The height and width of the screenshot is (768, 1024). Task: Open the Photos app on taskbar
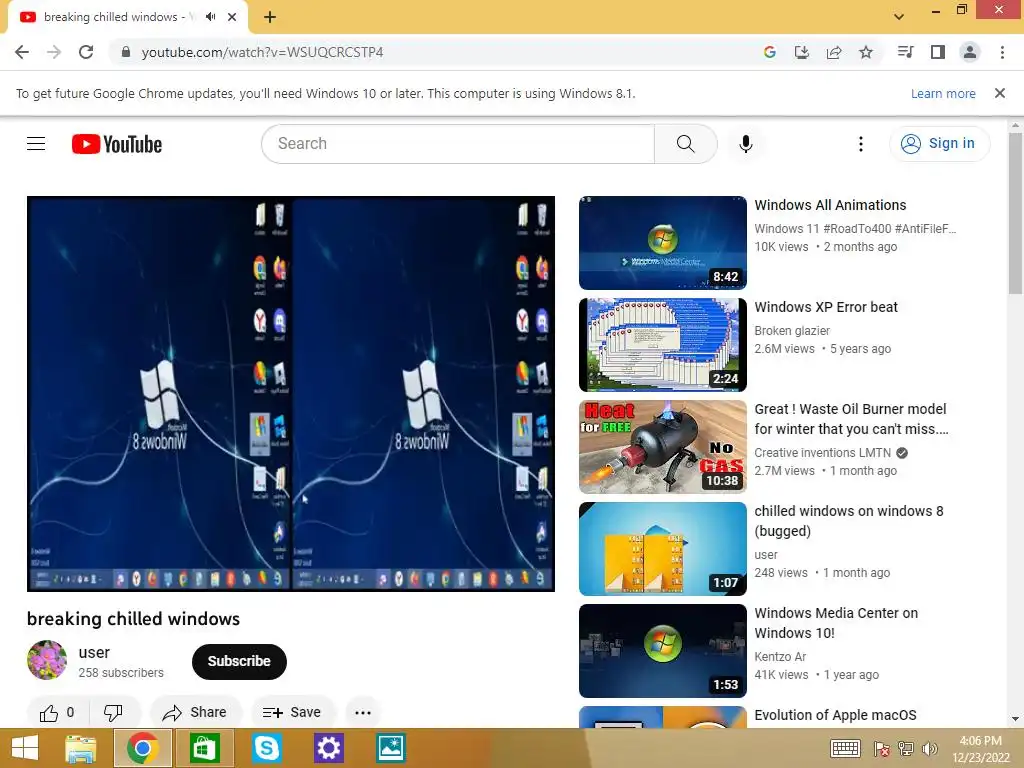pos(391,748)
